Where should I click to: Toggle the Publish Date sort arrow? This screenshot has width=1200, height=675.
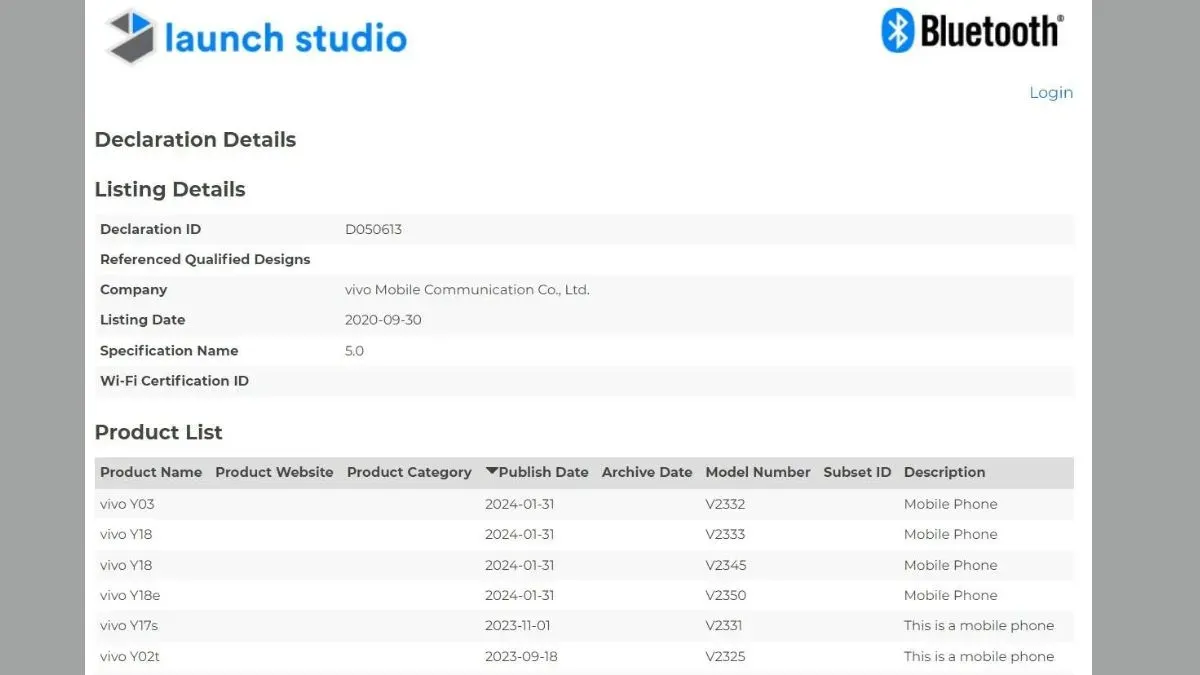coord(492,471)
